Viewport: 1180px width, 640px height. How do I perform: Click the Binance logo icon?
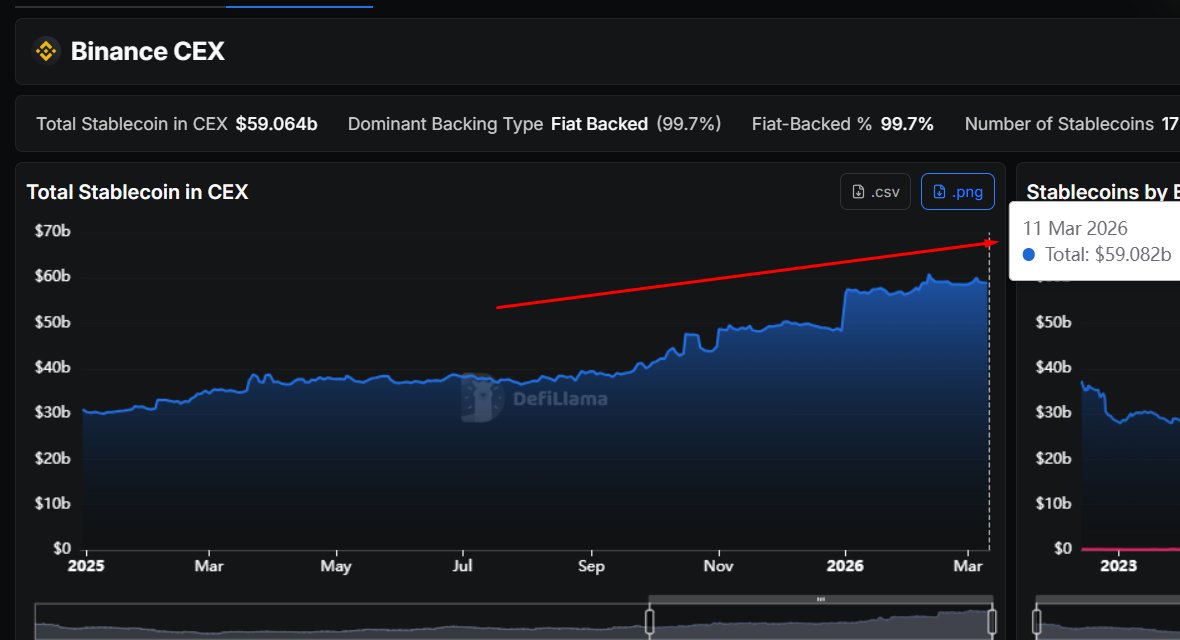tap(46, 51)
